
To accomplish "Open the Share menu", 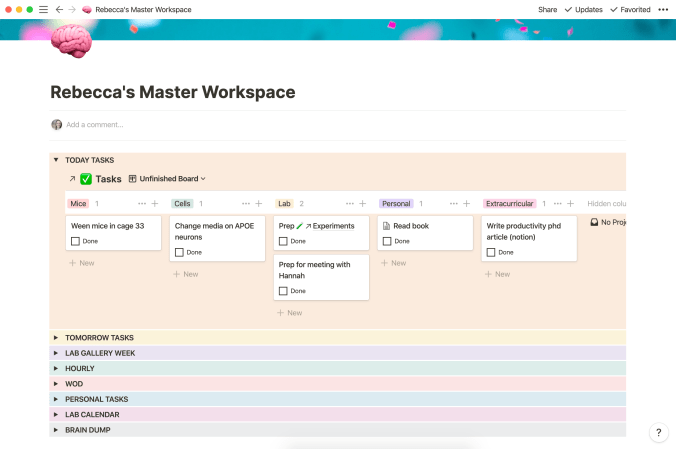I will pos(547,9).
